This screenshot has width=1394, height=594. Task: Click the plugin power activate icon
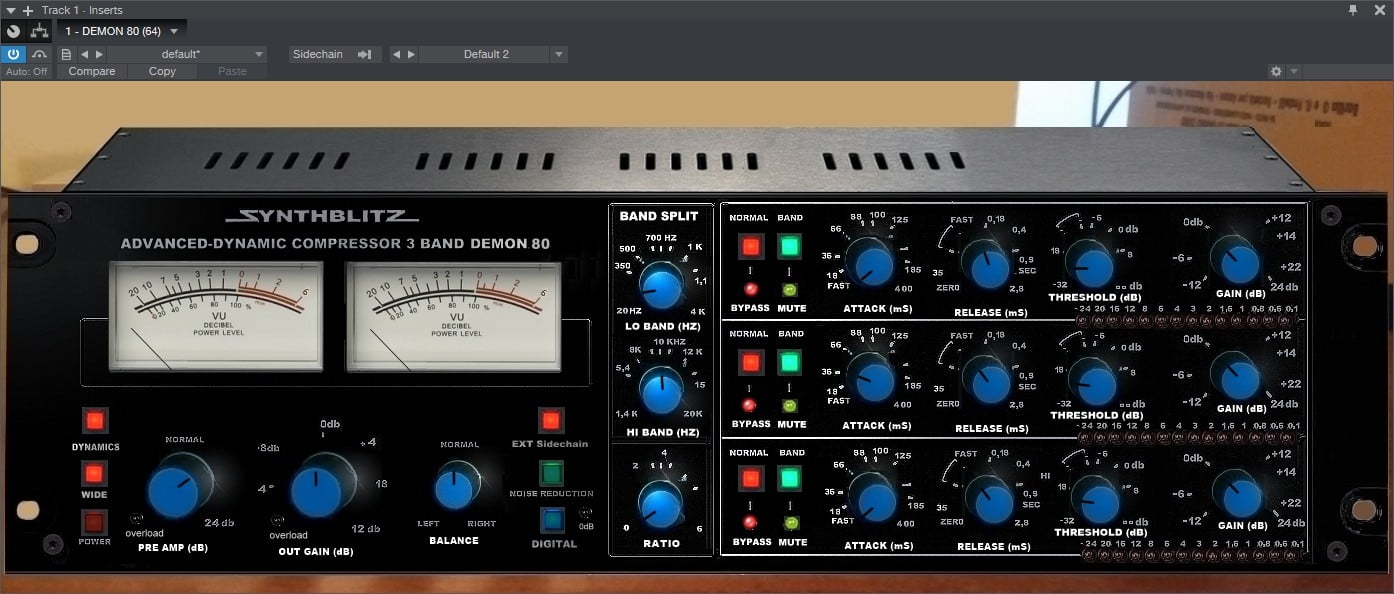[x=13, y=54]
